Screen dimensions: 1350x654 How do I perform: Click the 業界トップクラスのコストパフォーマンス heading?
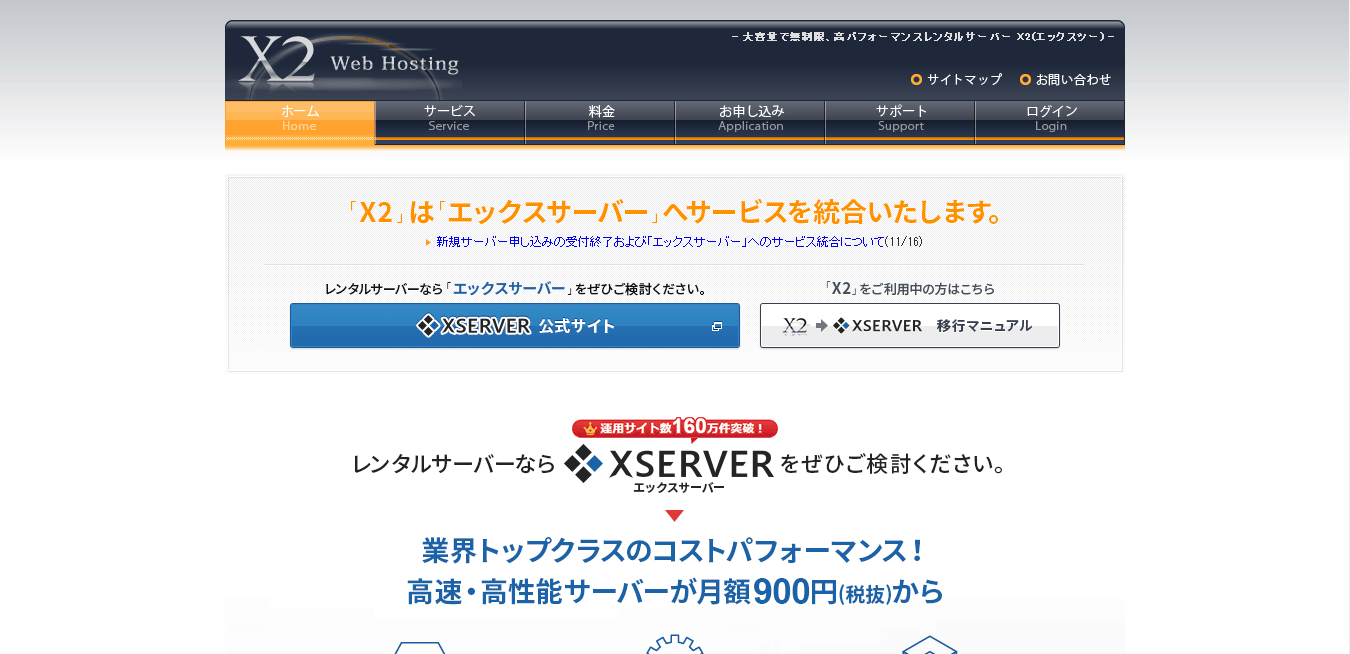[x=675, y=551]
